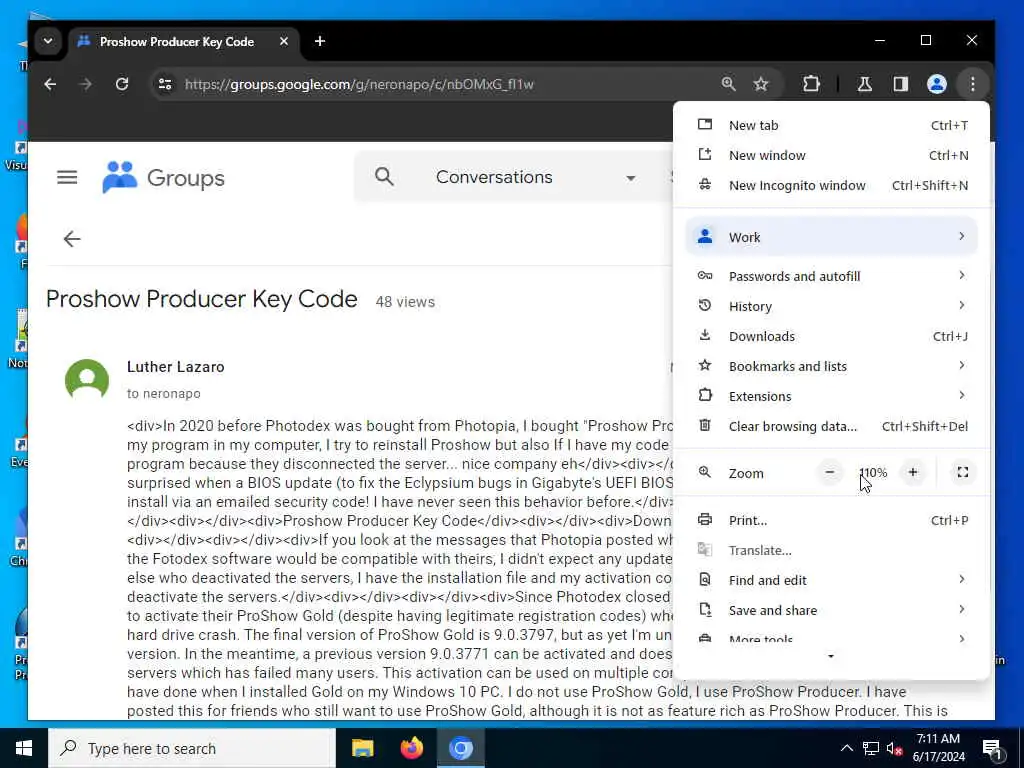This screenshot has width=1024, height=768.
Task: Choose New Incognito window menu item
Action: click(831, 185)
